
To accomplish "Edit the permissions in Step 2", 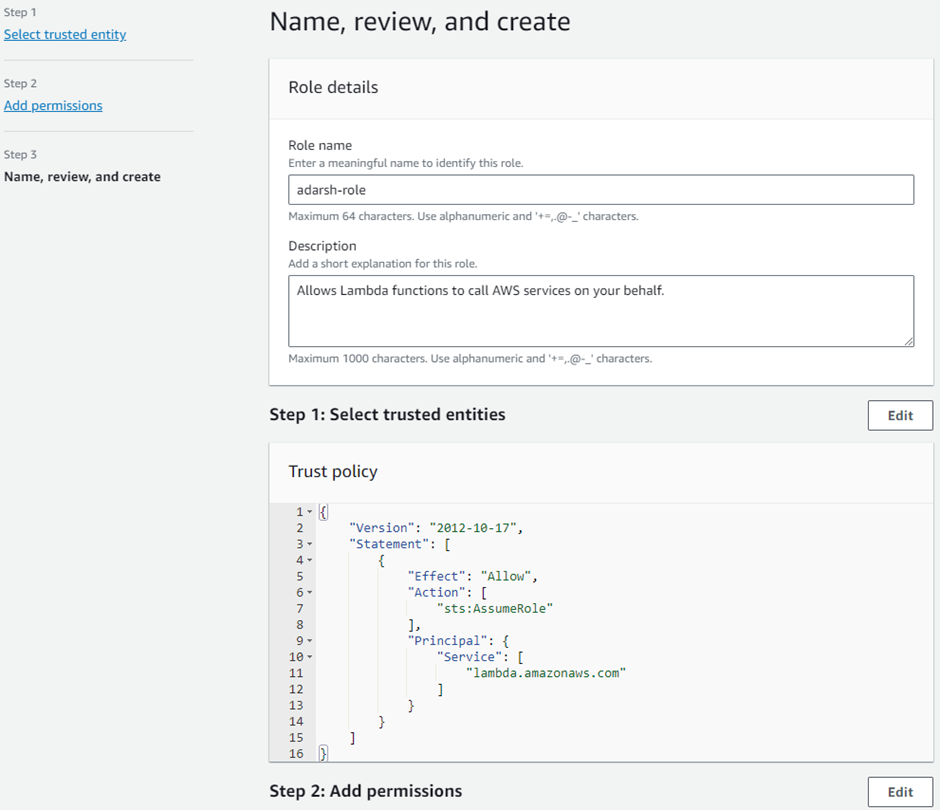I will click(899, 791).
